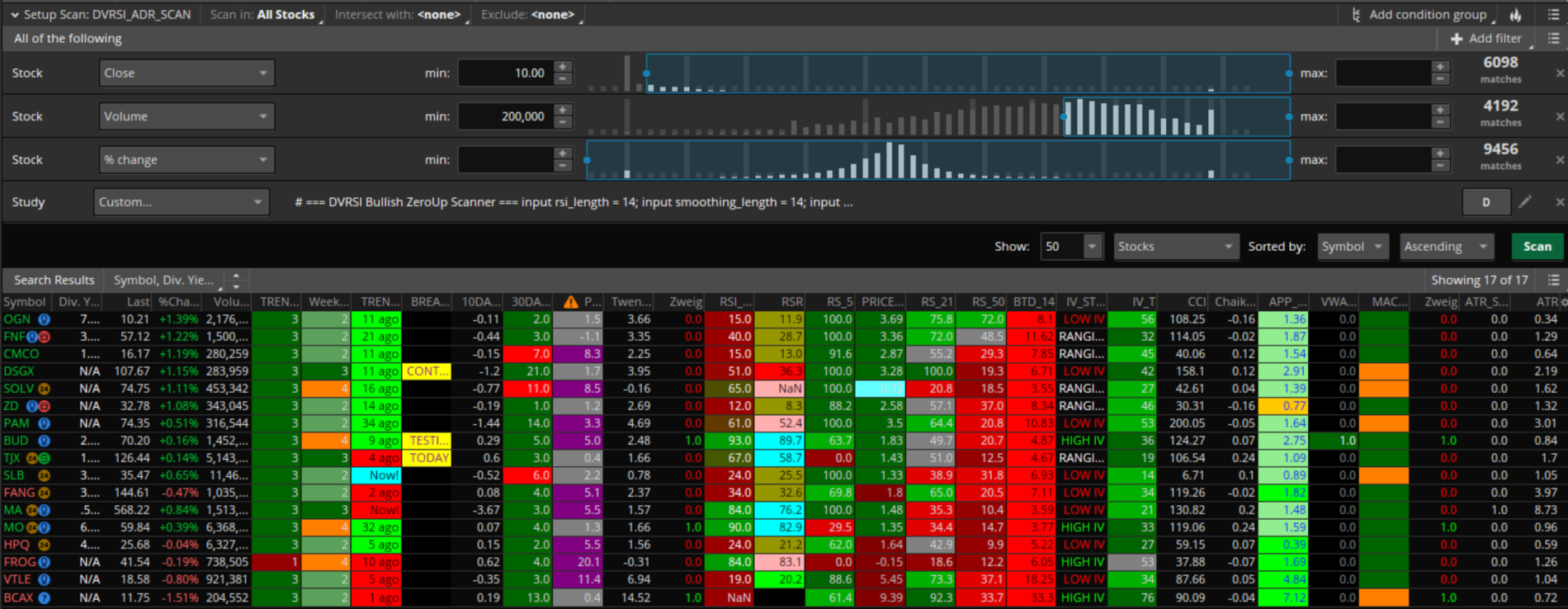The width and height of the screenshot is (1568, 609).
Task: Click Add filter button
Action: pos(1485,38)
